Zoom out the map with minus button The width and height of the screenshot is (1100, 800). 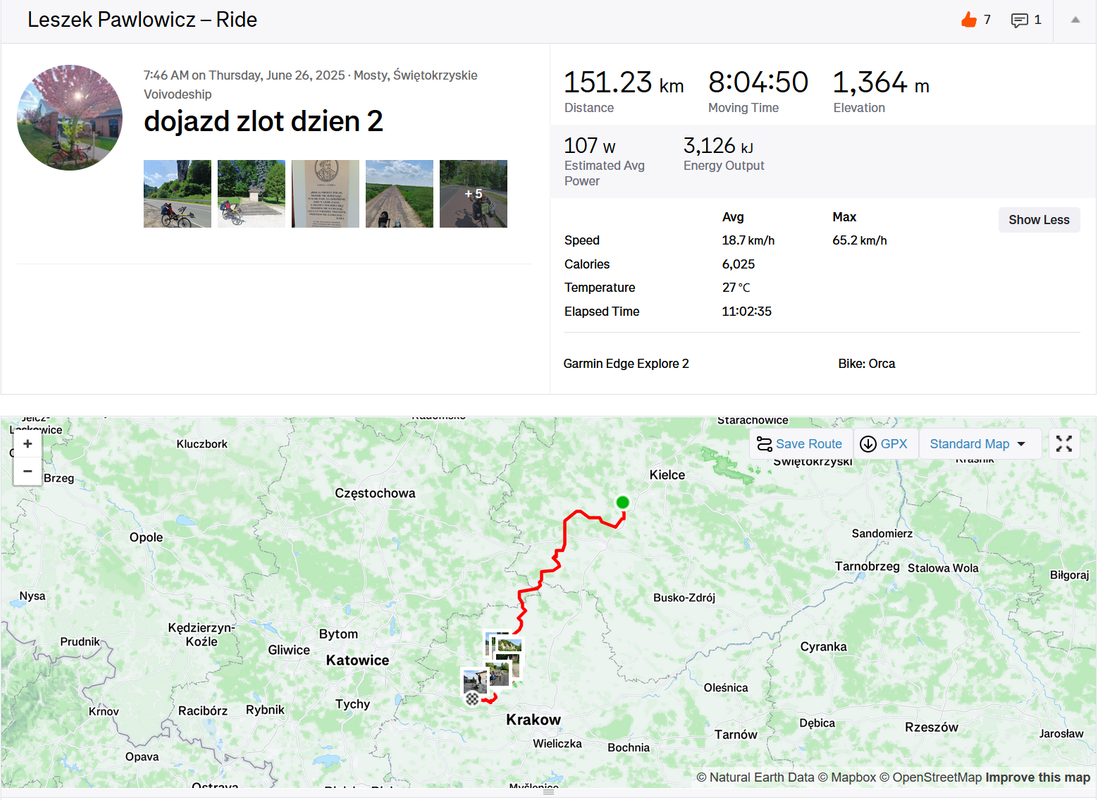(27, 471)
